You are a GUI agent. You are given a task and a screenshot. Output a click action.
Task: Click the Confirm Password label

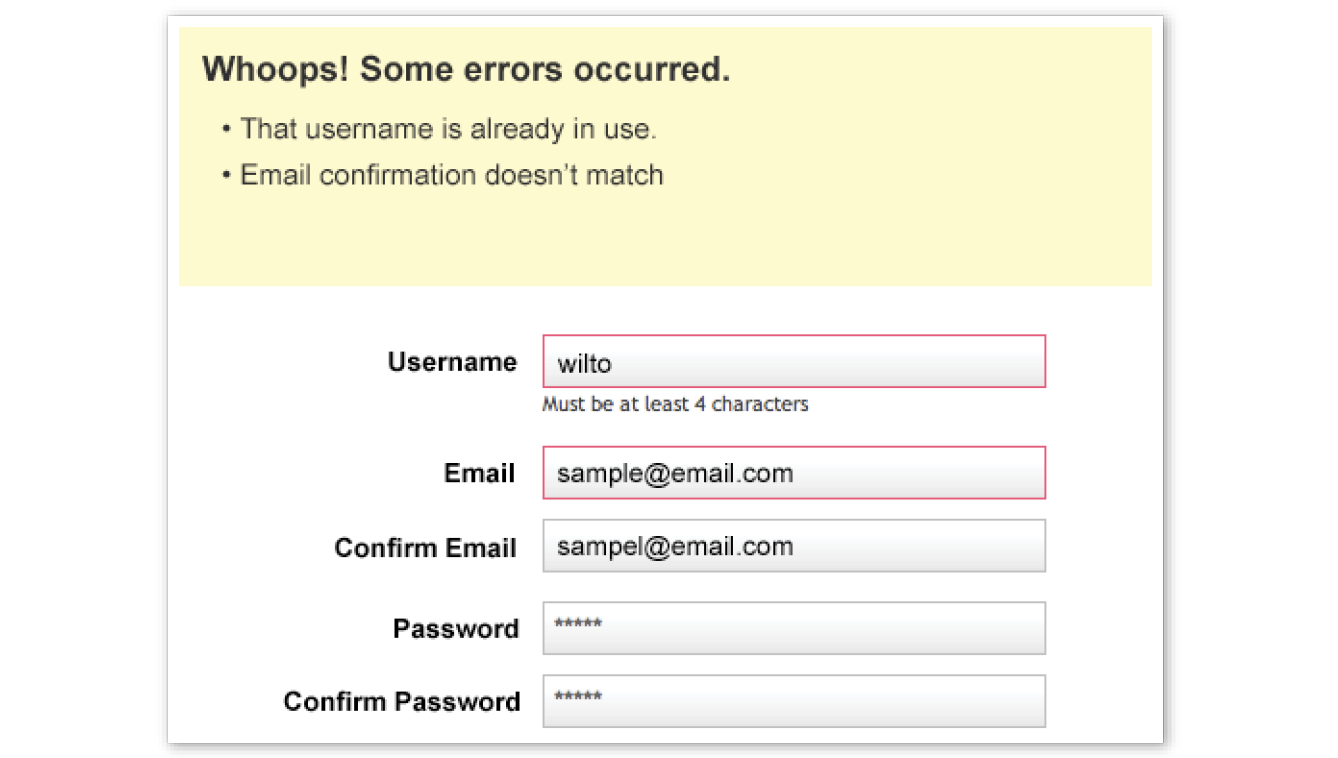click(402, 702)
